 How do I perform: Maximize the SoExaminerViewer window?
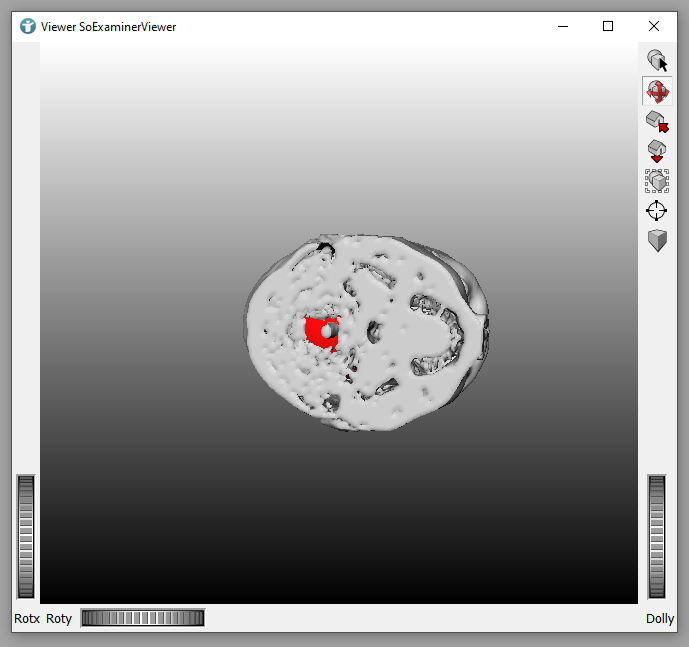(608, 26)
